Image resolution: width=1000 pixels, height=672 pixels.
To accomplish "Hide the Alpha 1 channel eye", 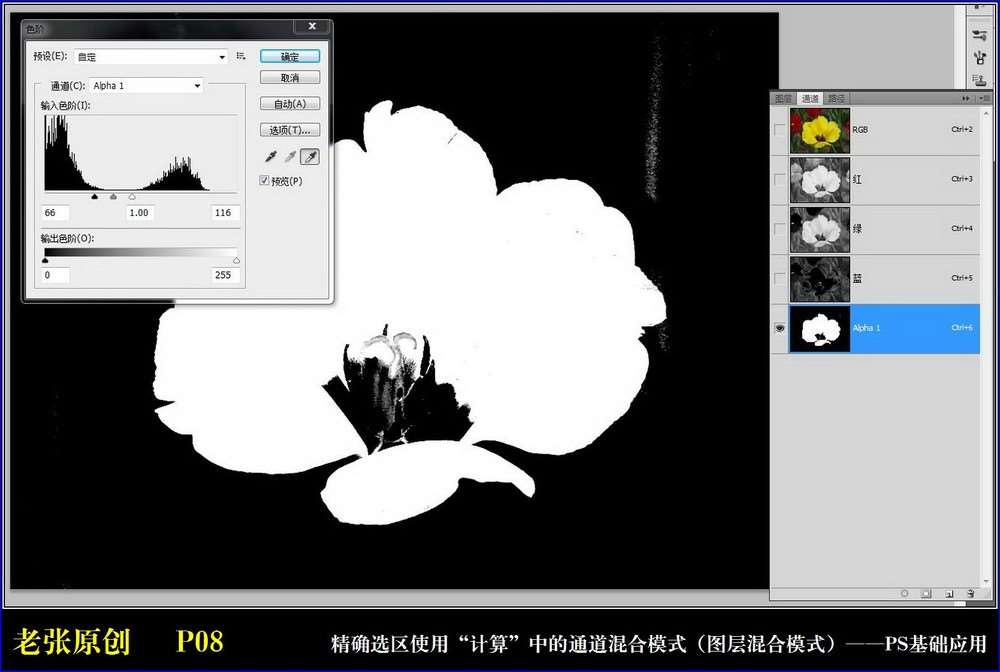I will 780,328.
